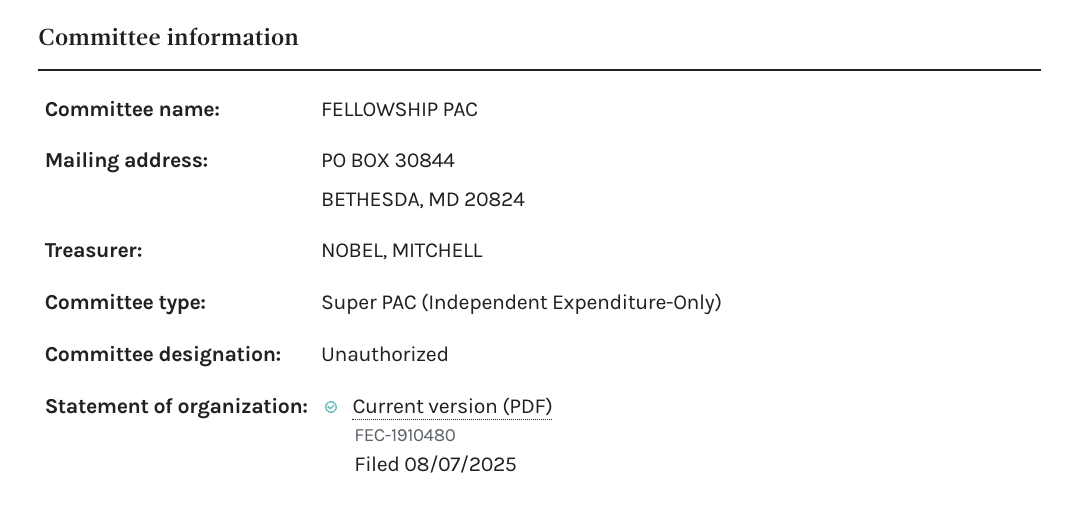Click the Committee designation label

[163, 354]
